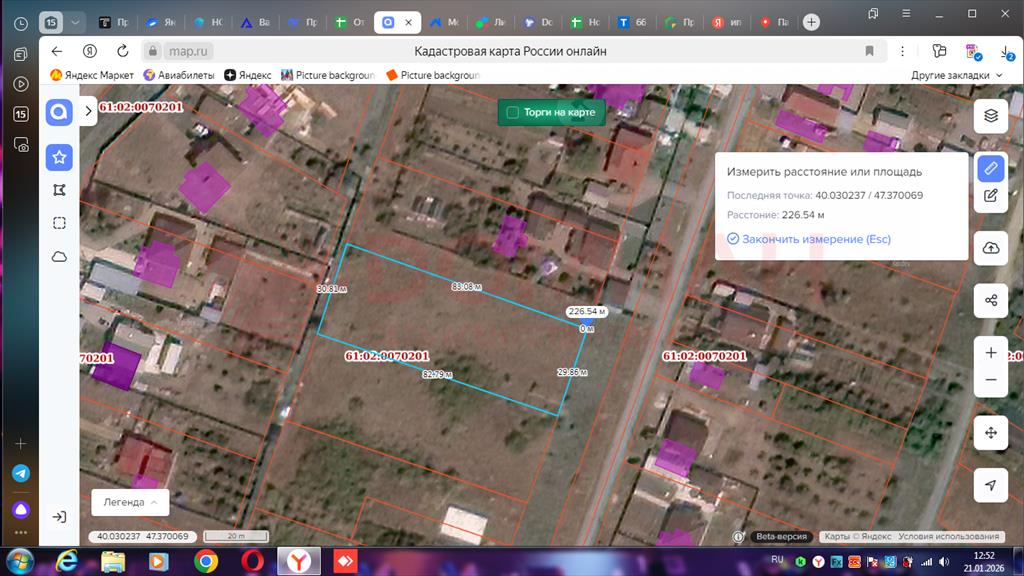
Task: Open favorites with the star icon
Action: 59,157
